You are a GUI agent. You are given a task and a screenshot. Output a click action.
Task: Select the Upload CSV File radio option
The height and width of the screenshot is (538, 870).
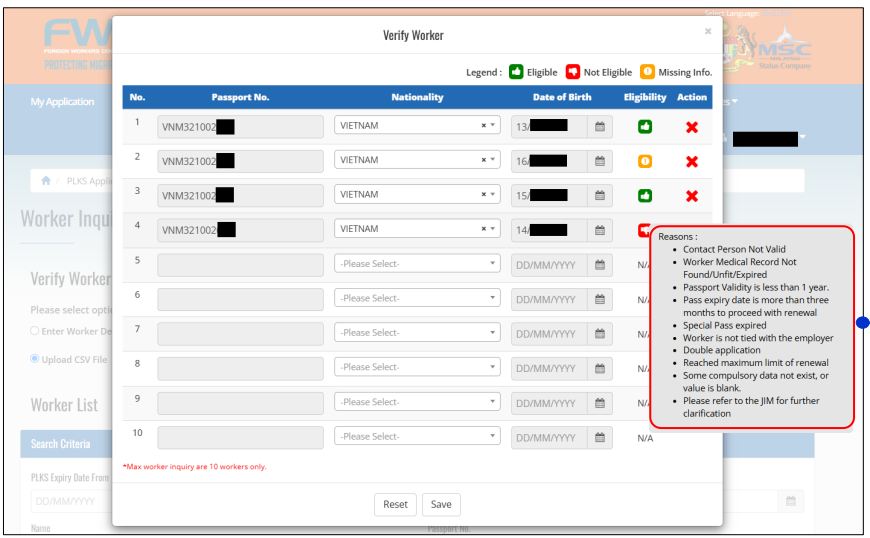(x=34, y=359)
